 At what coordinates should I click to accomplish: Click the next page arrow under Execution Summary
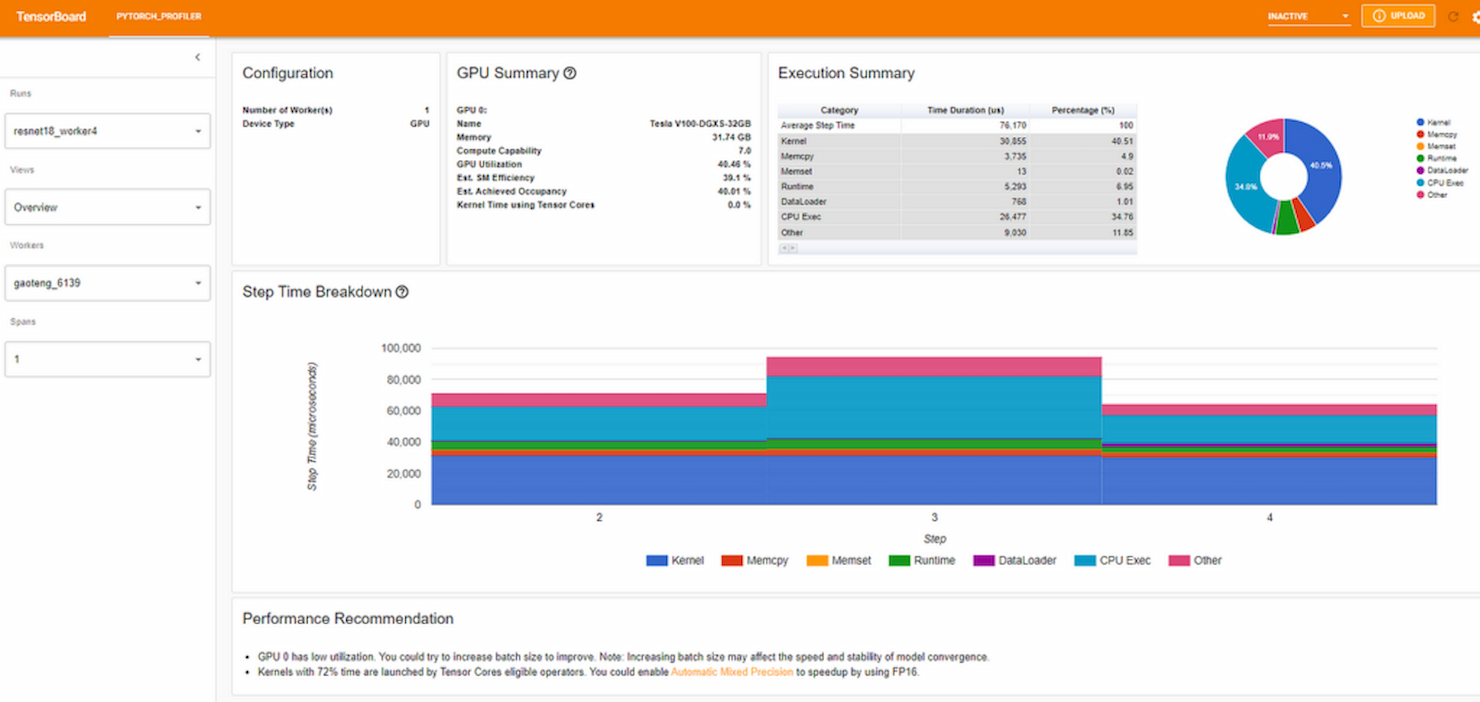pos(792,248)
